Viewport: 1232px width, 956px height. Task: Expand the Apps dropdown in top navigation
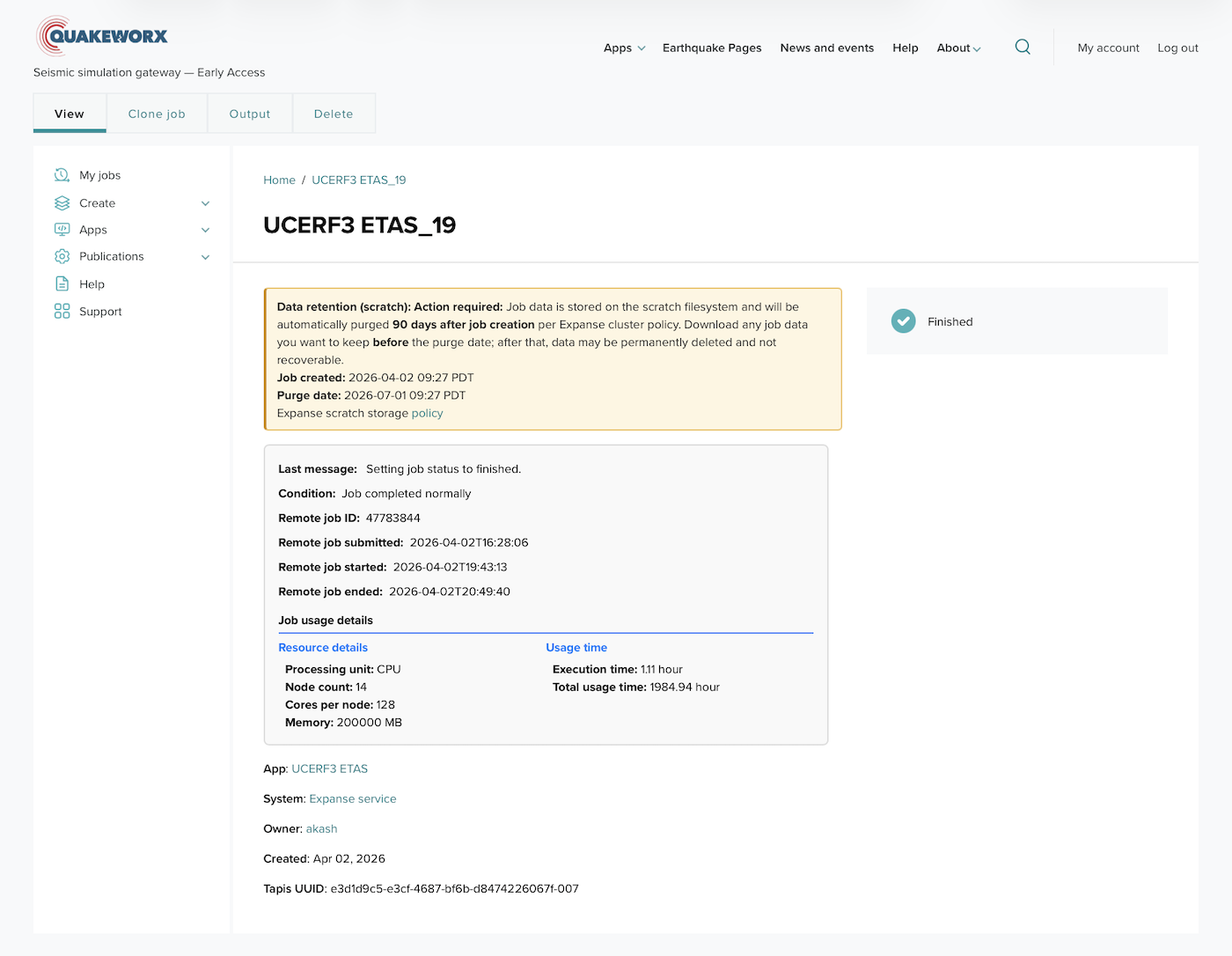[x=624, y=48]
